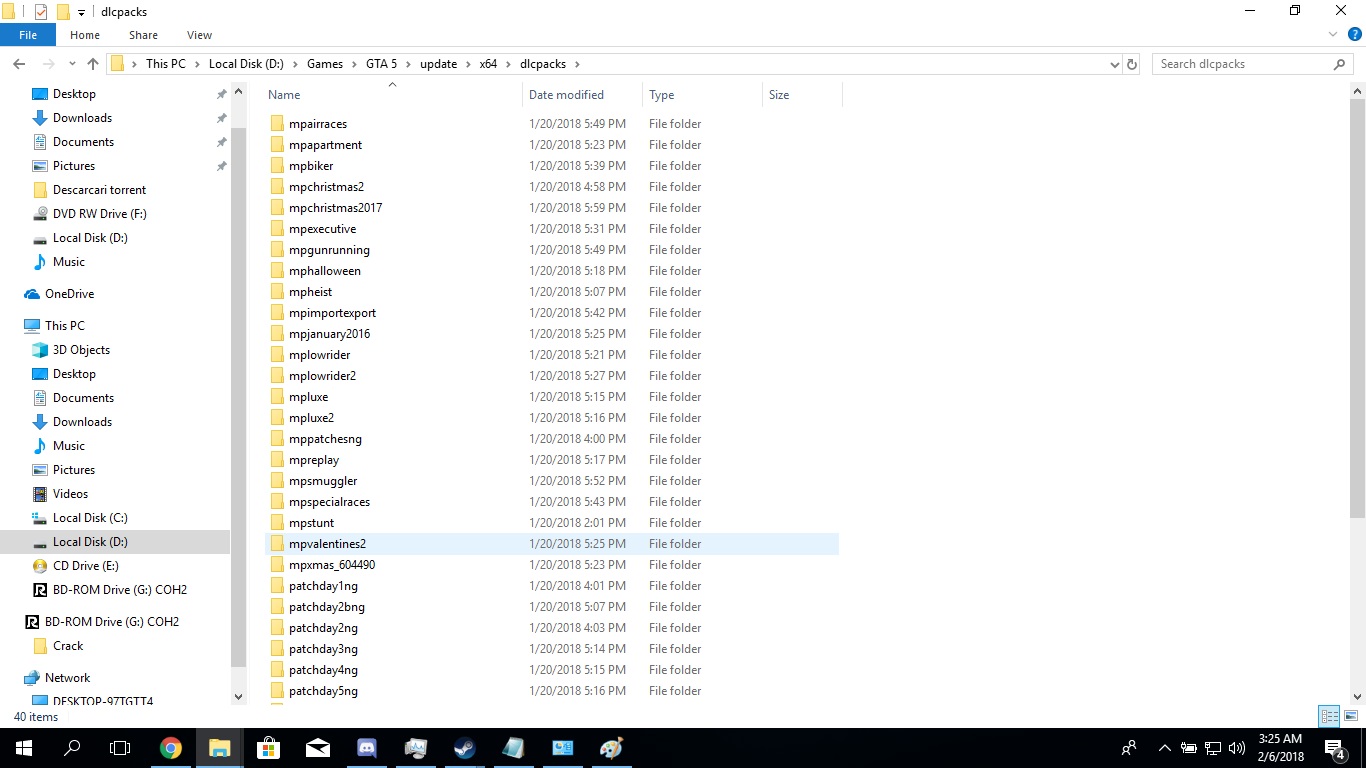Show hidden tray icons chevron
1366x768 pixels.
[x=1164, y=748]
